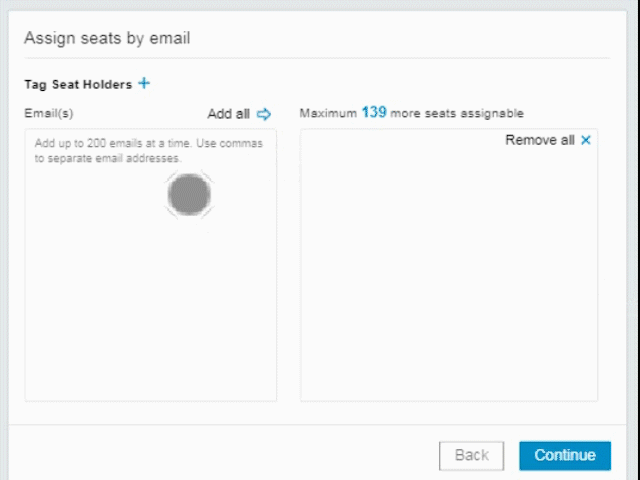This screenshot has height=480, width=640.
Task: Click the Email(s) field label
Action: coord(49,114)
